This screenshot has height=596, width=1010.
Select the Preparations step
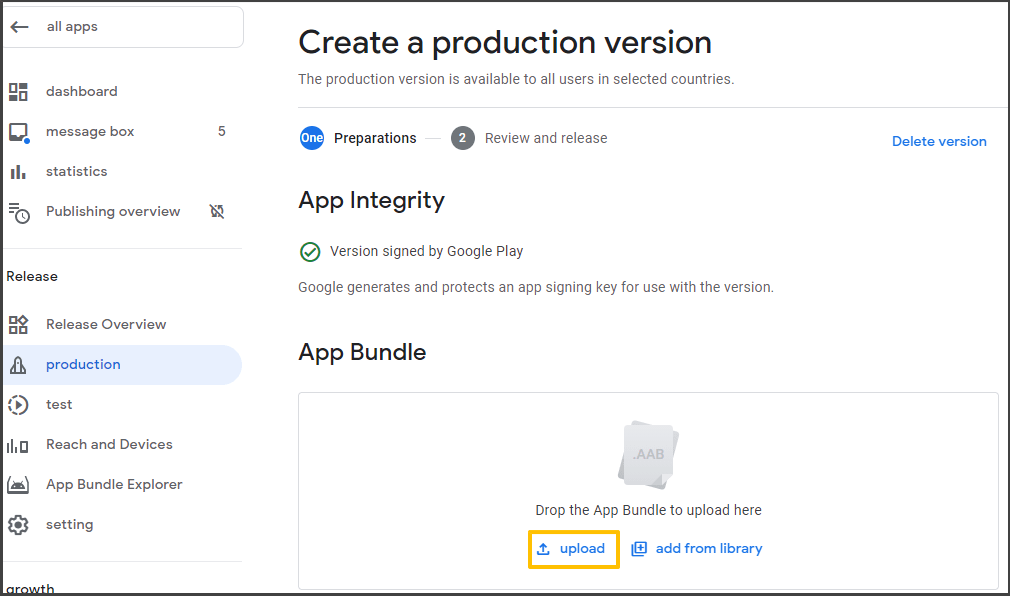pos(375,138)
